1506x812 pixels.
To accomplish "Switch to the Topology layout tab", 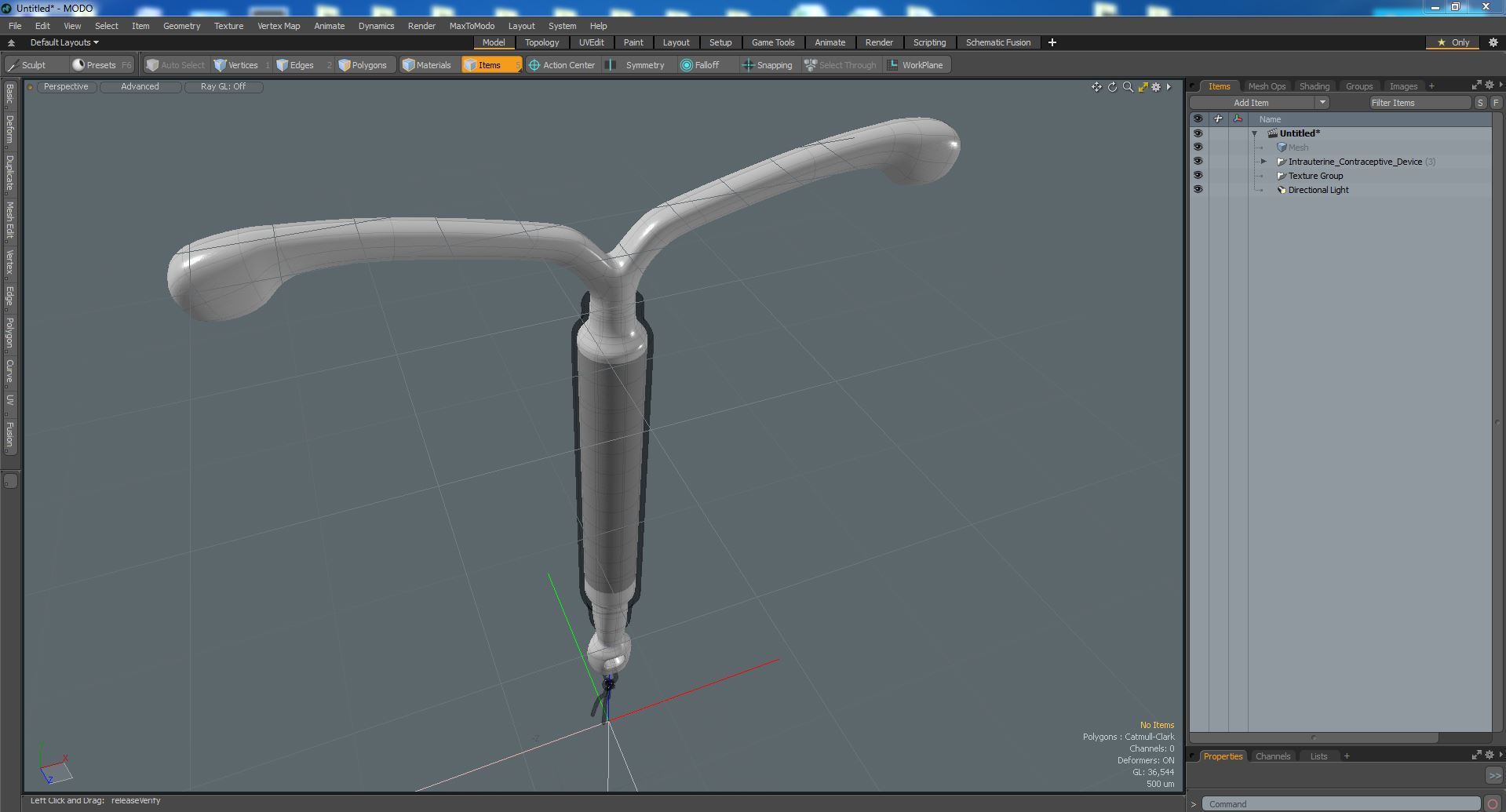I will 542,42.
